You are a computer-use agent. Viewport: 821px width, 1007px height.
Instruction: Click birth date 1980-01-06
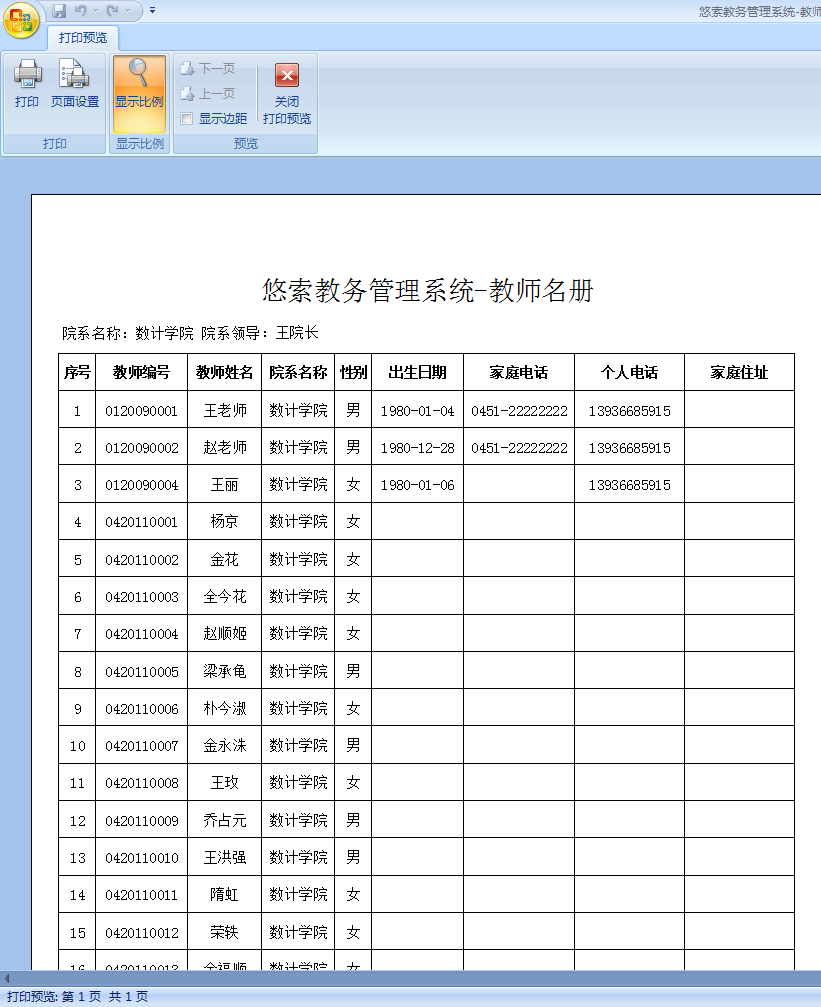[x=418, y=486]
